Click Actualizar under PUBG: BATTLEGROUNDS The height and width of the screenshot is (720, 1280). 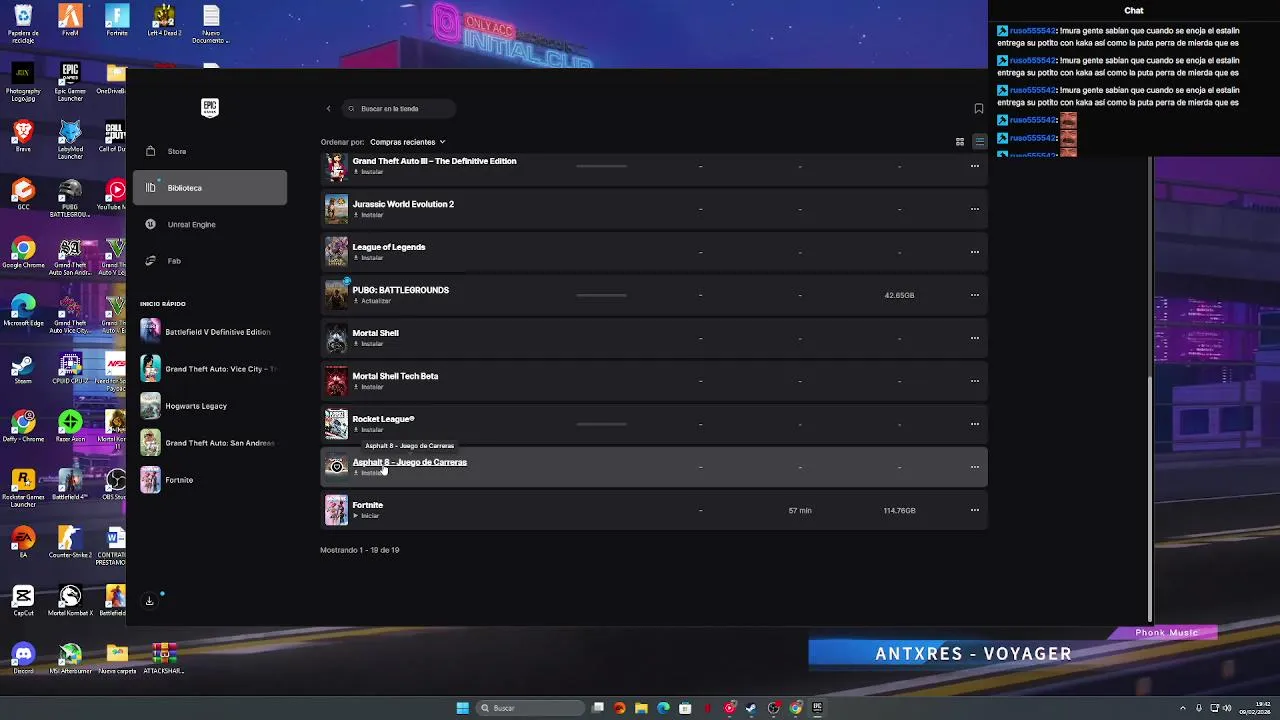click(372, 301)
